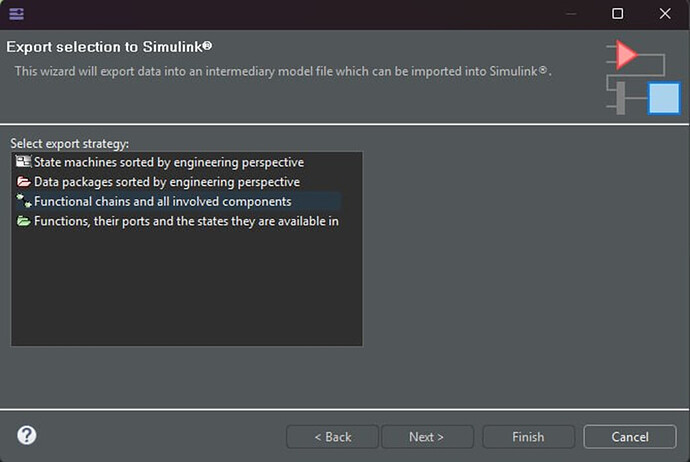Return to the previous page with Back

click(x=332, y=437)
